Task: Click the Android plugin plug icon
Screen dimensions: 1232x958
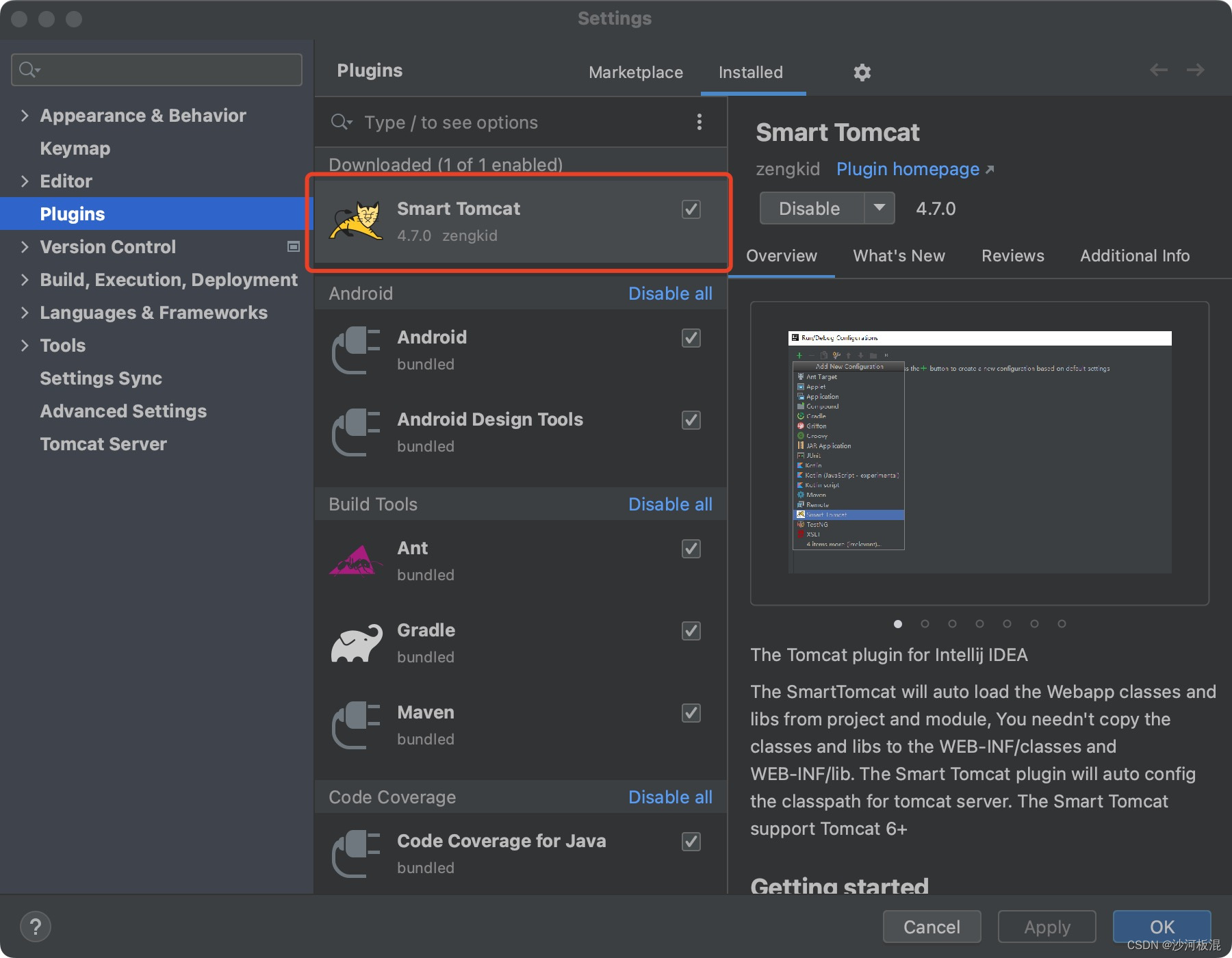Action: coord(356,350)
